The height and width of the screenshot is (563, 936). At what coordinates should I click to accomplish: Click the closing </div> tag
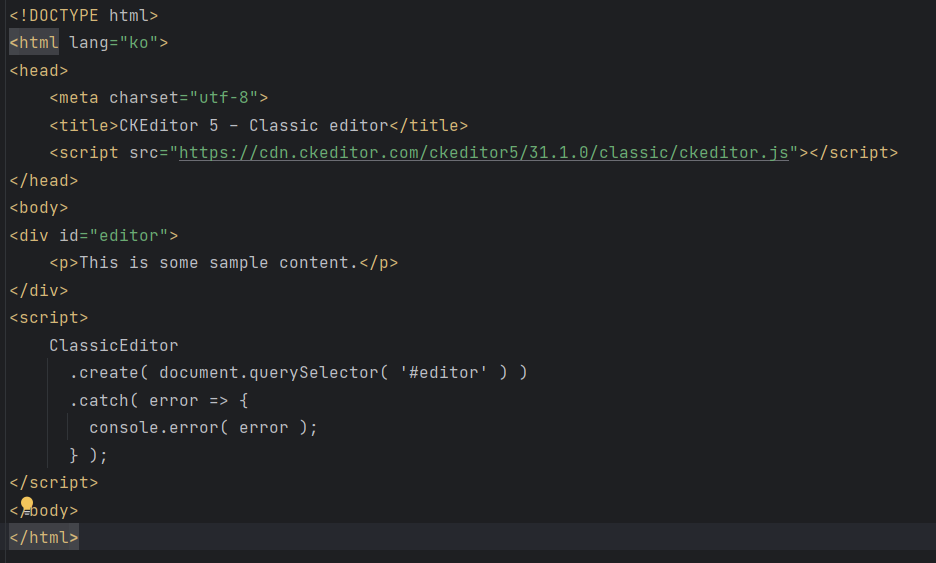(39, 291)
